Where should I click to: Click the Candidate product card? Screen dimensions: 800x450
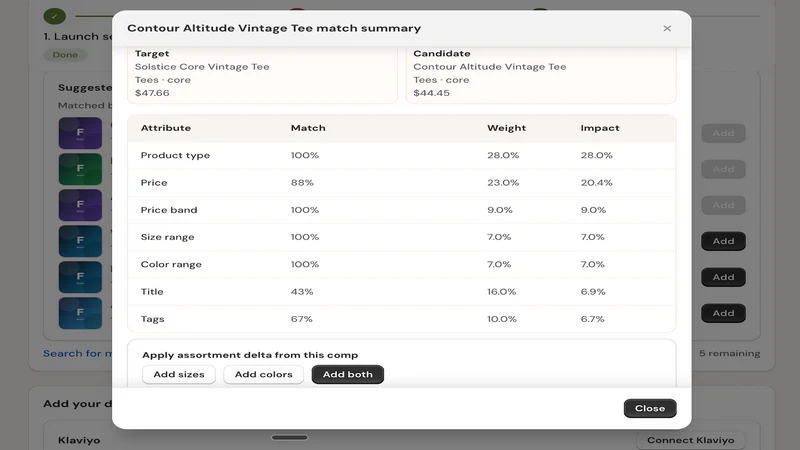coord(541,74)
